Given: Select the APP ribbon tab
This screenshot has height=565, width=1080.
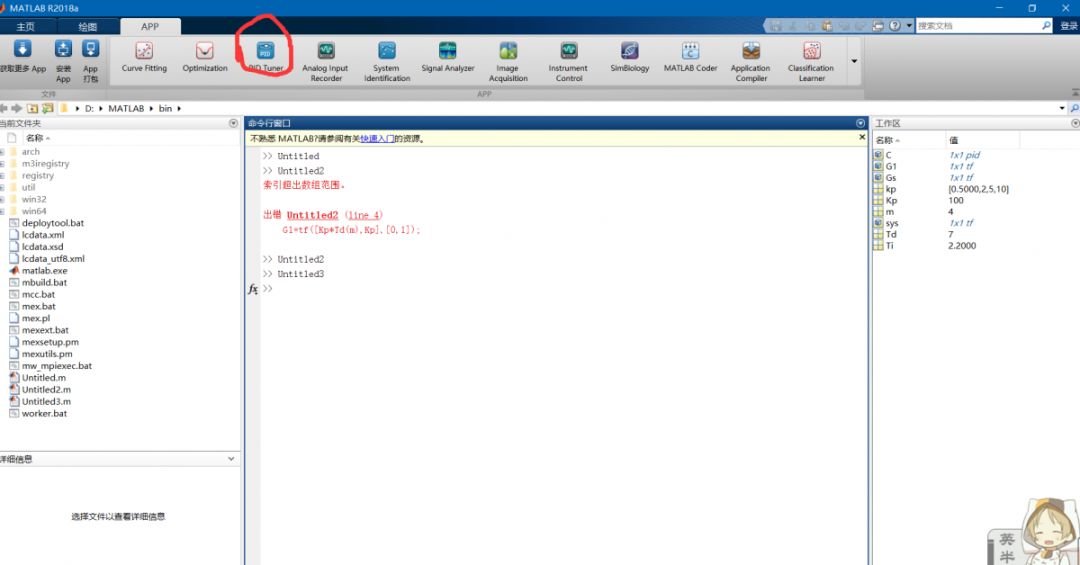Looking at the screenshot, I should [150, 26].
